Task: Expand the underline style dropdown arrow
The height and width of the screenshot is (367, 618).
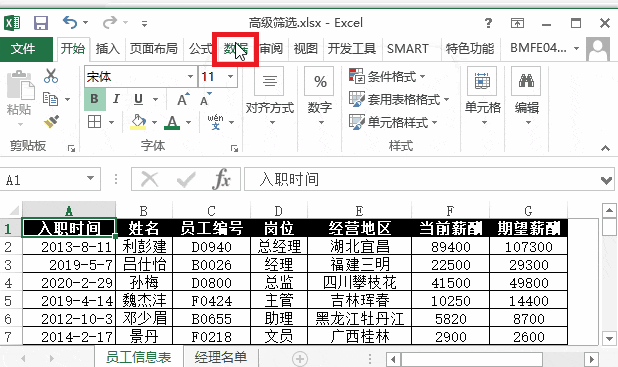Action: [x=155, y=99]
